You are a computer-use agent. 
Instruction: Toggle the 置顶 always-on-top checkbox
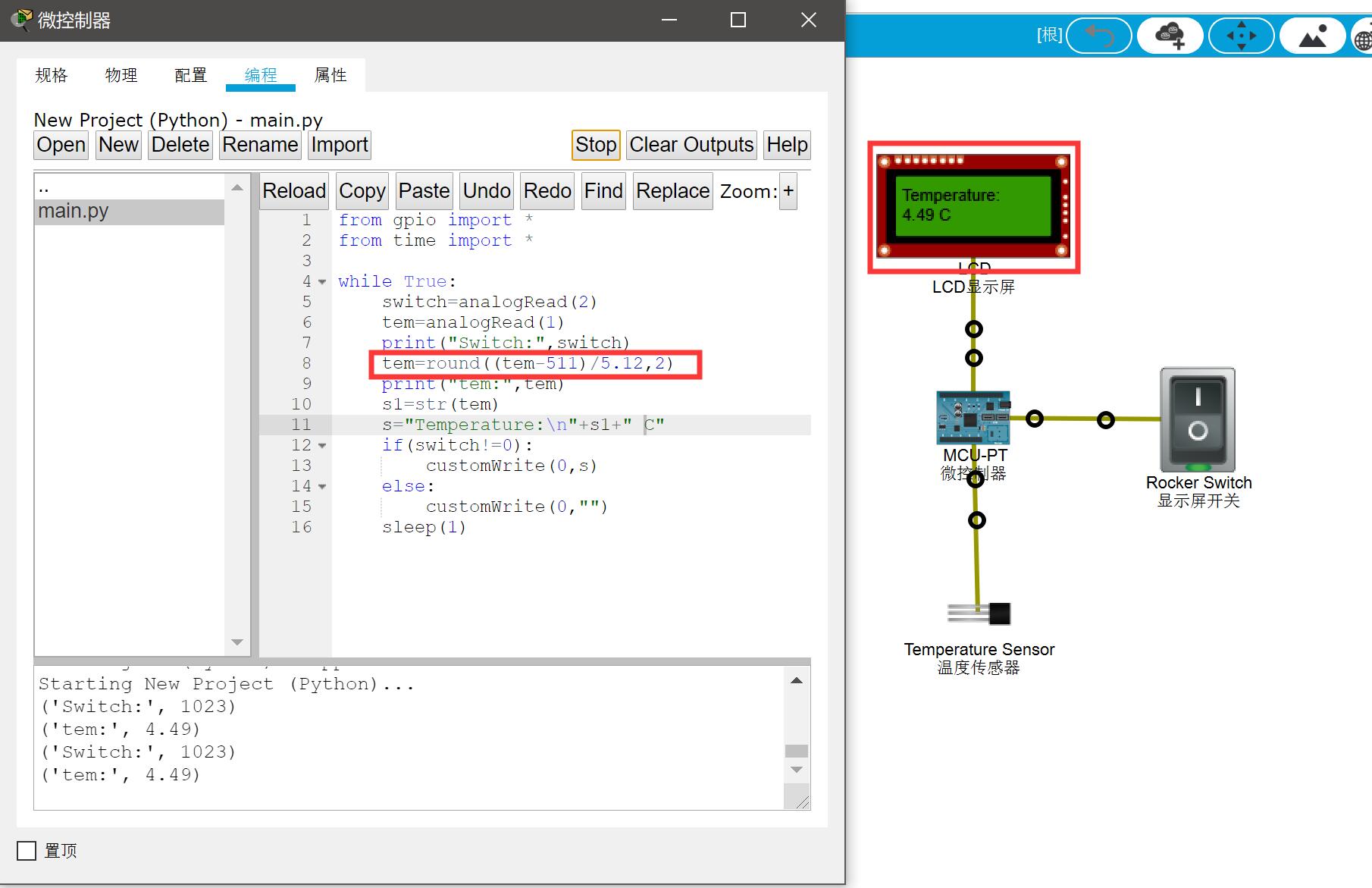click(x=27, y=851)
